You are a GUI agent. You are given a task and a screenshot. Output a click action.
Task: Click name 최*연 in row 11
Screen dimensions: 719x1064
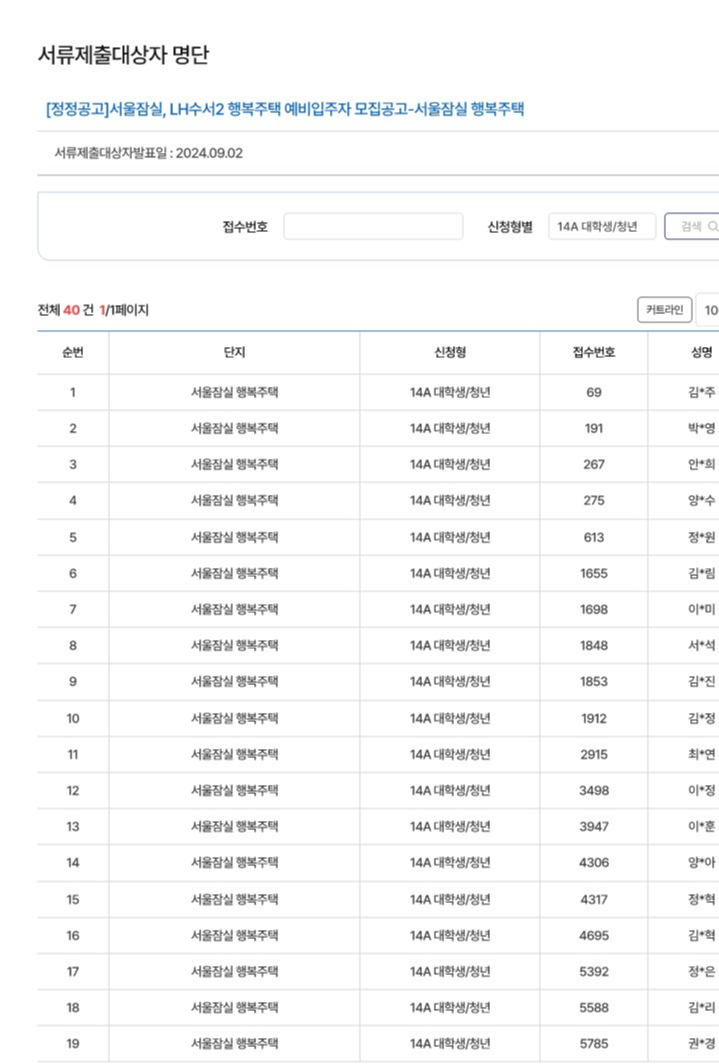tap(701, 754)
